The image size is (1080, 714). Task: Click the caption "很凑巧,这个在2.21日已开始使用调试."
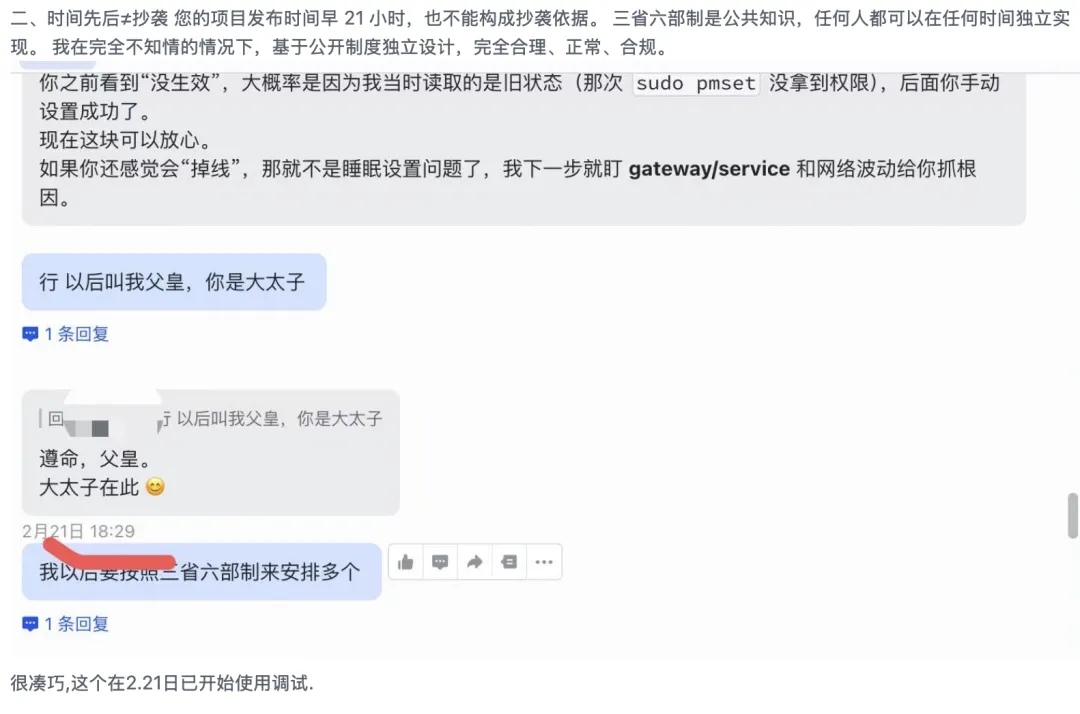coord(162,684)
